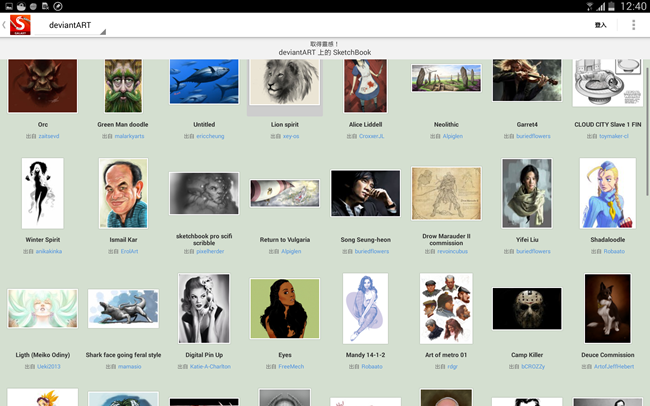The width and height of the screenshot is (650, 406).
Task: Visit artist ErolArt's profile link
Action: [129, 251]
